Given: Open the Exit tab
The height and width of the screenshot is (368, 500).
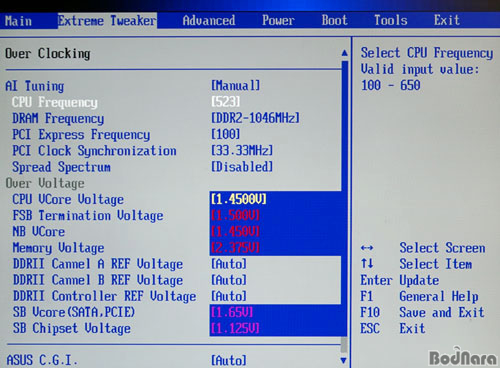Looking at the screenshot, I should point(447,20).
